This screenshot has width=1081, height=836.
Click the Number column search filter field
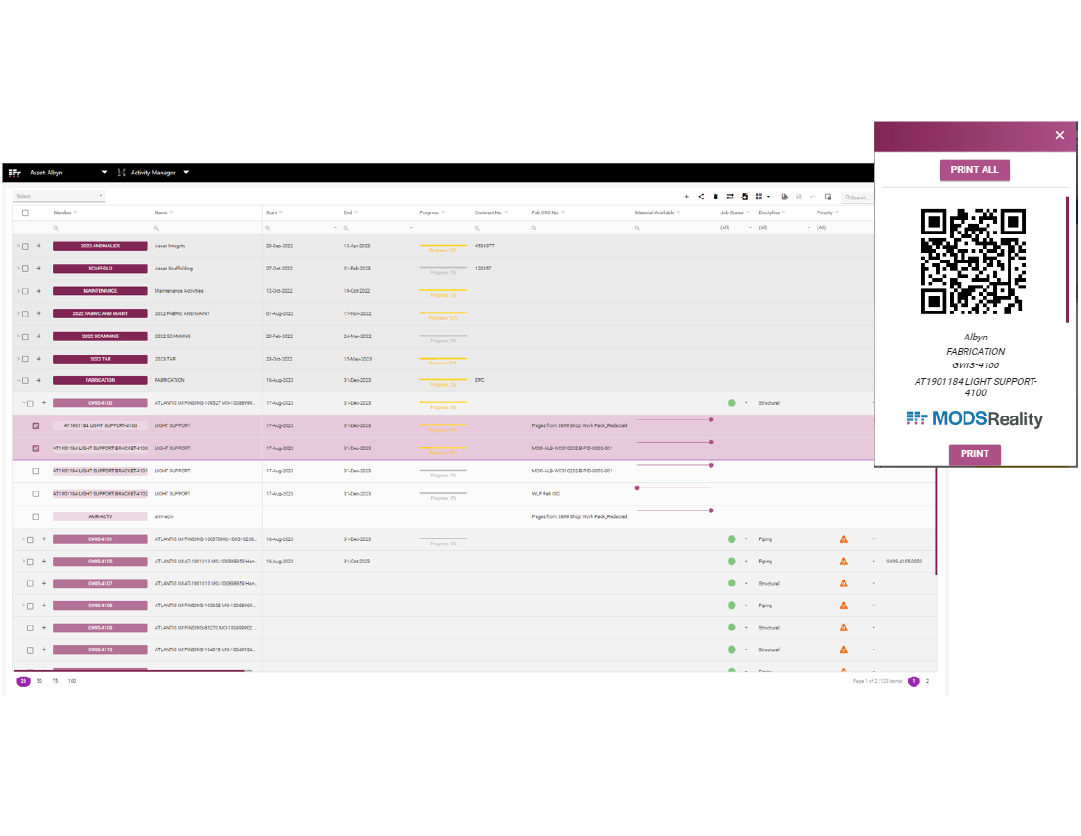[100, 227]
